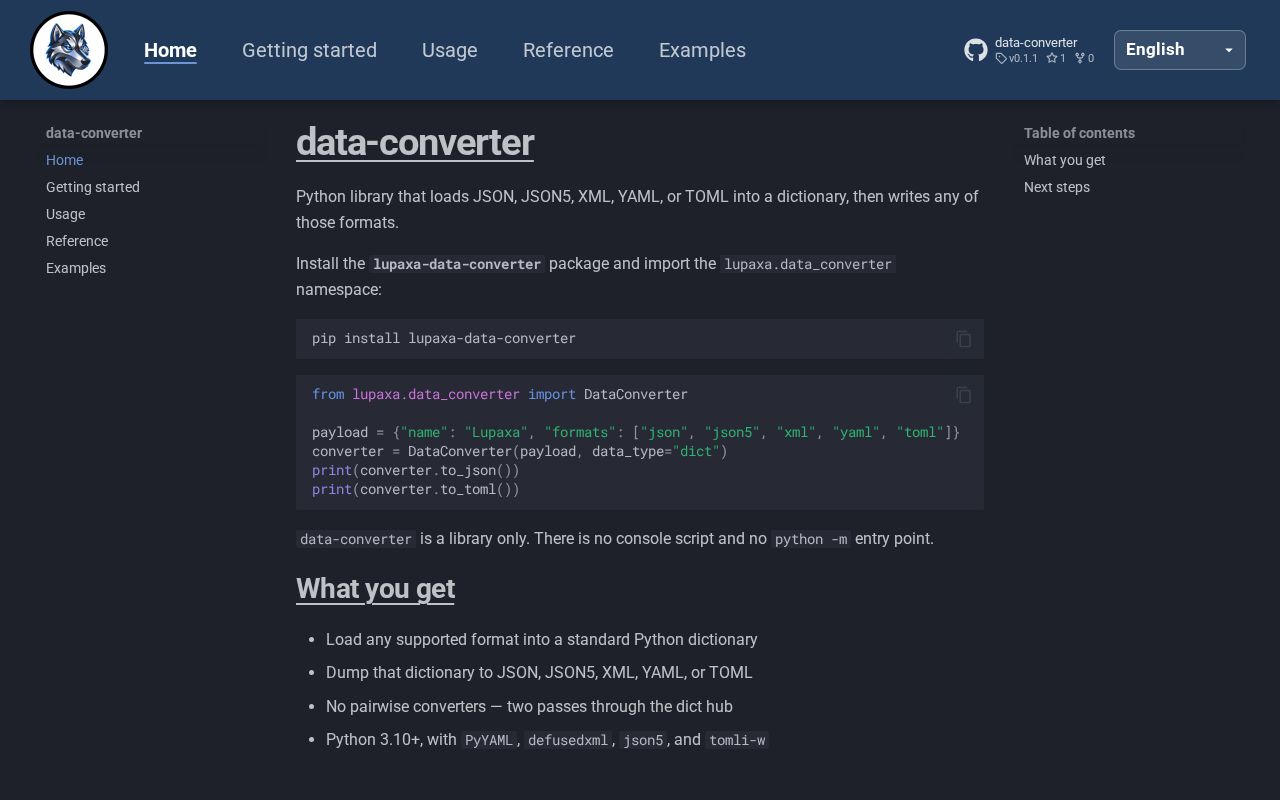Select the Home tab in the header

[x=170, y=50]
